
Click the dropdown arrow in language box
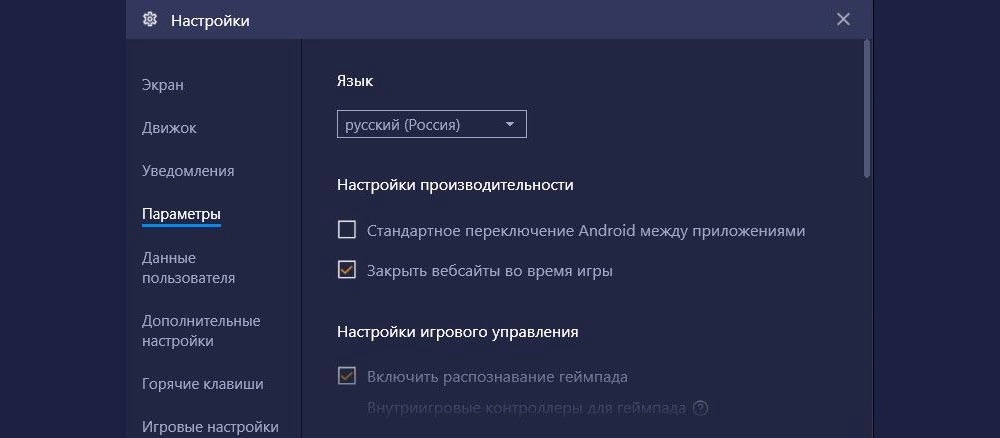click(x=510, y=125)
